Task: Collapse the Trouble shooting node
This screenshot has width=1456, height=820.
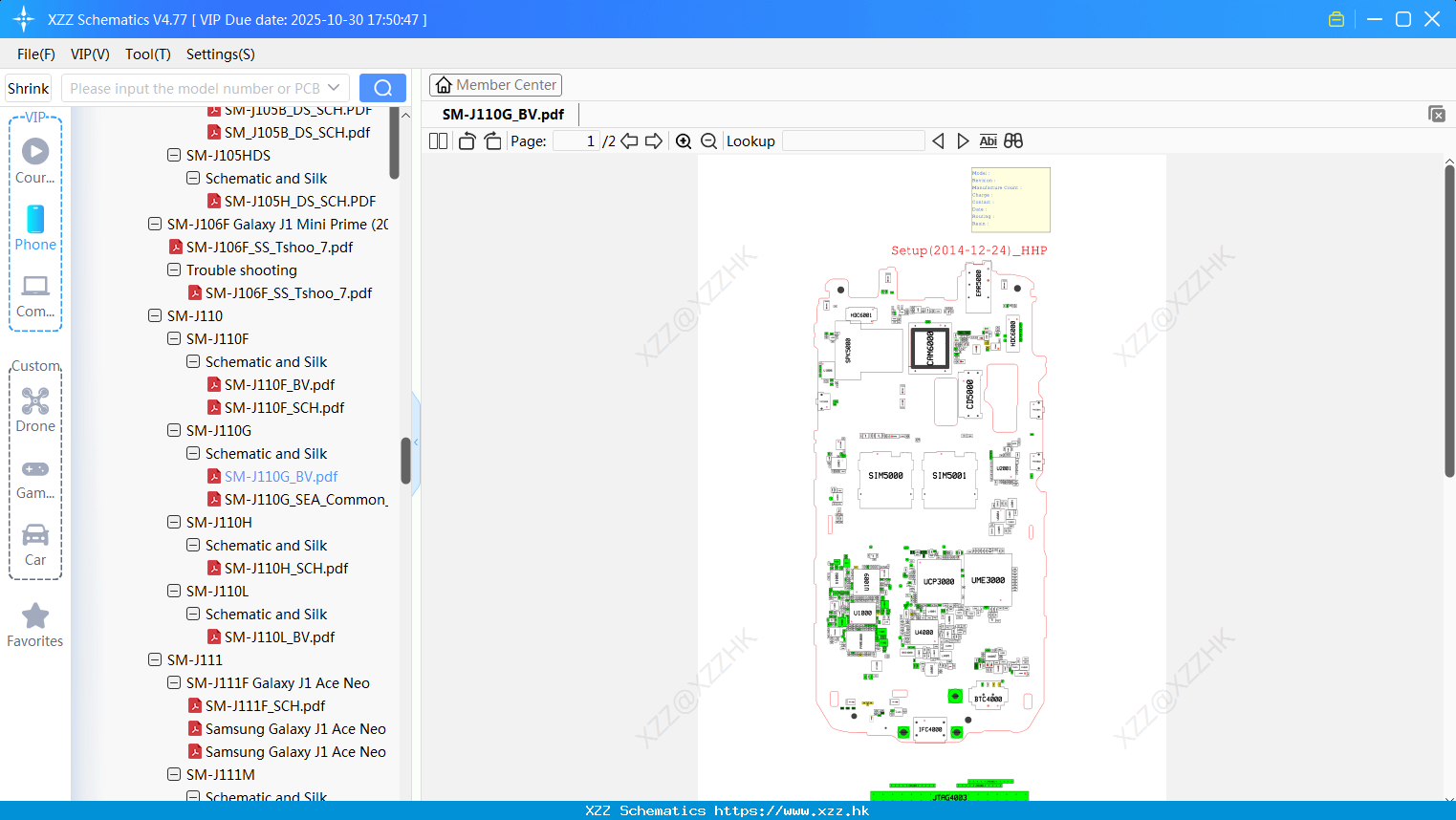Action: (x=174, y=270)
